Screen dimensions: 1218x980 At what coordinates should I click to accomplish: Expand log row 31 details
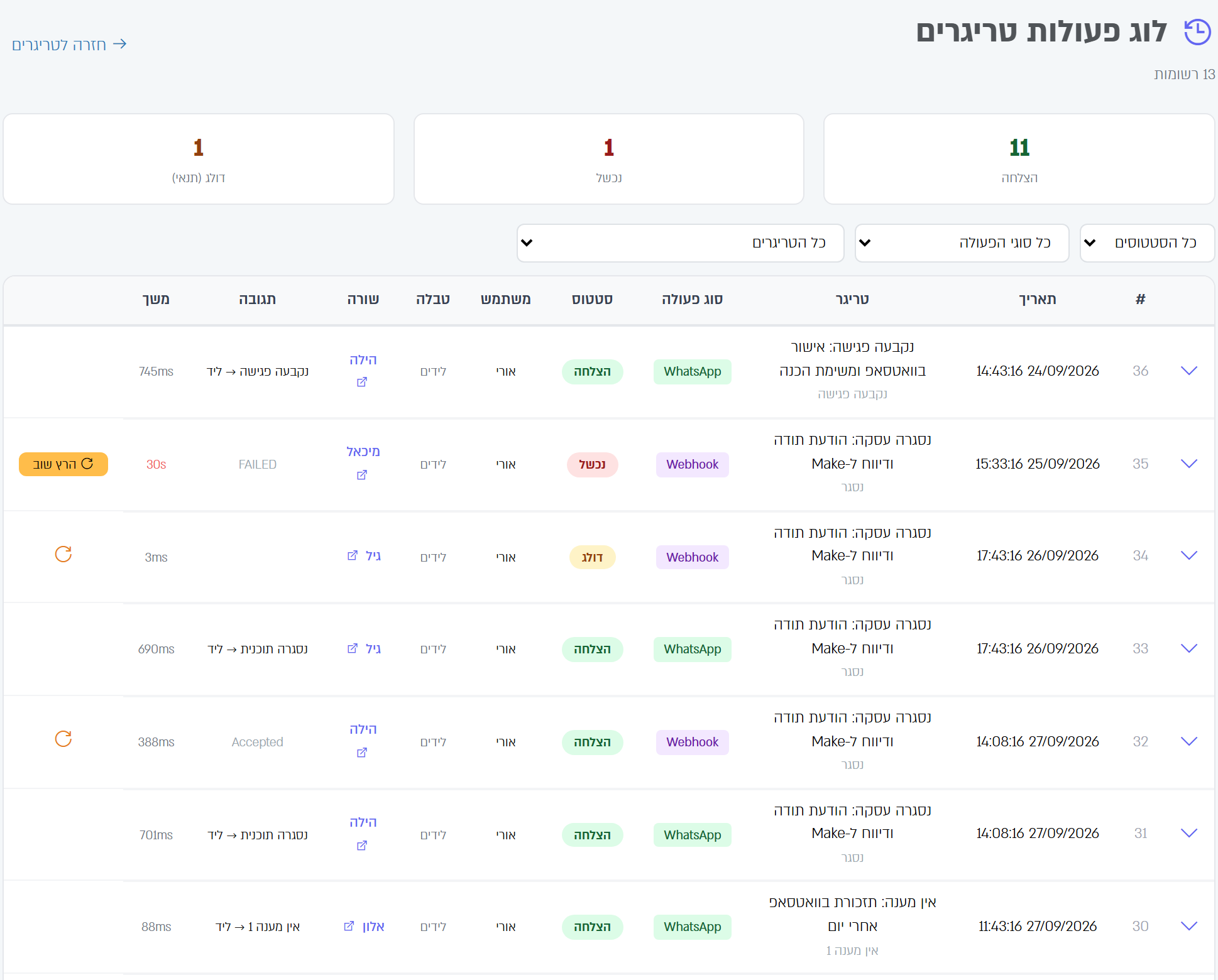[x=1189, y=833]
